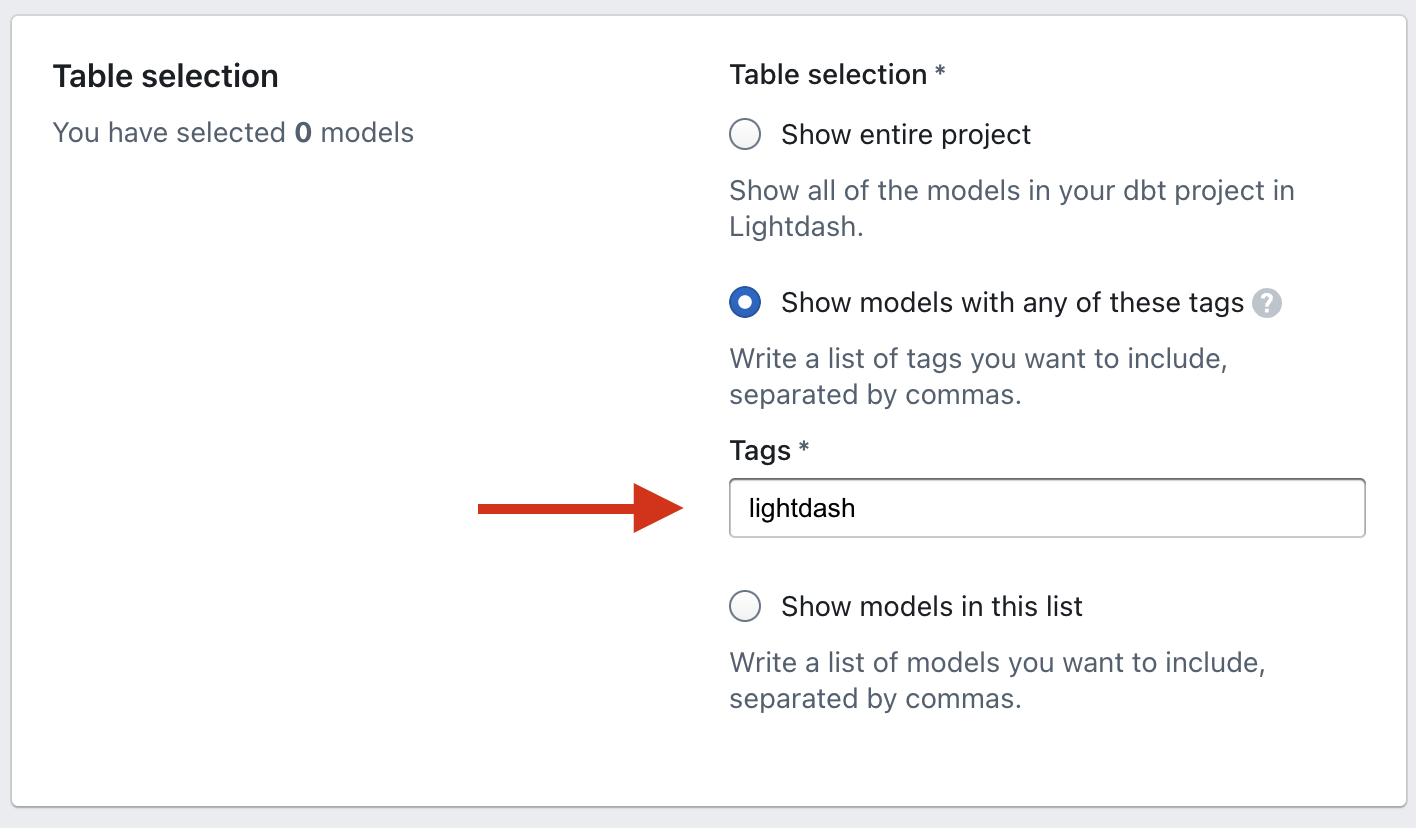Click the "Show entire project" label text
1416x828 pixels.
coord(905,134)
